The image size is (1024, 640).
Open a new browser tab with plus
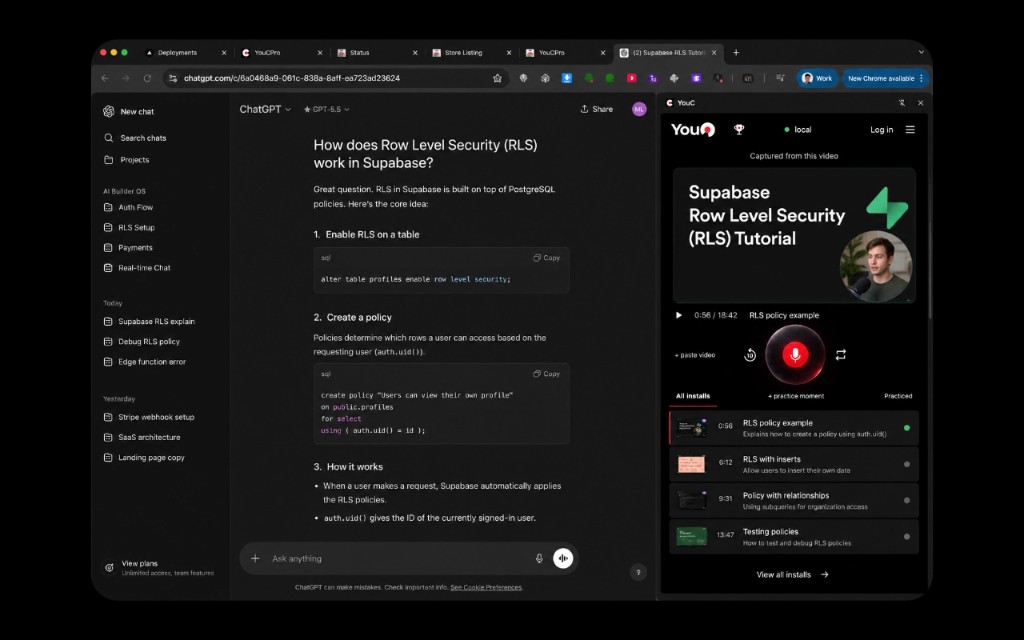pos(736,53)
